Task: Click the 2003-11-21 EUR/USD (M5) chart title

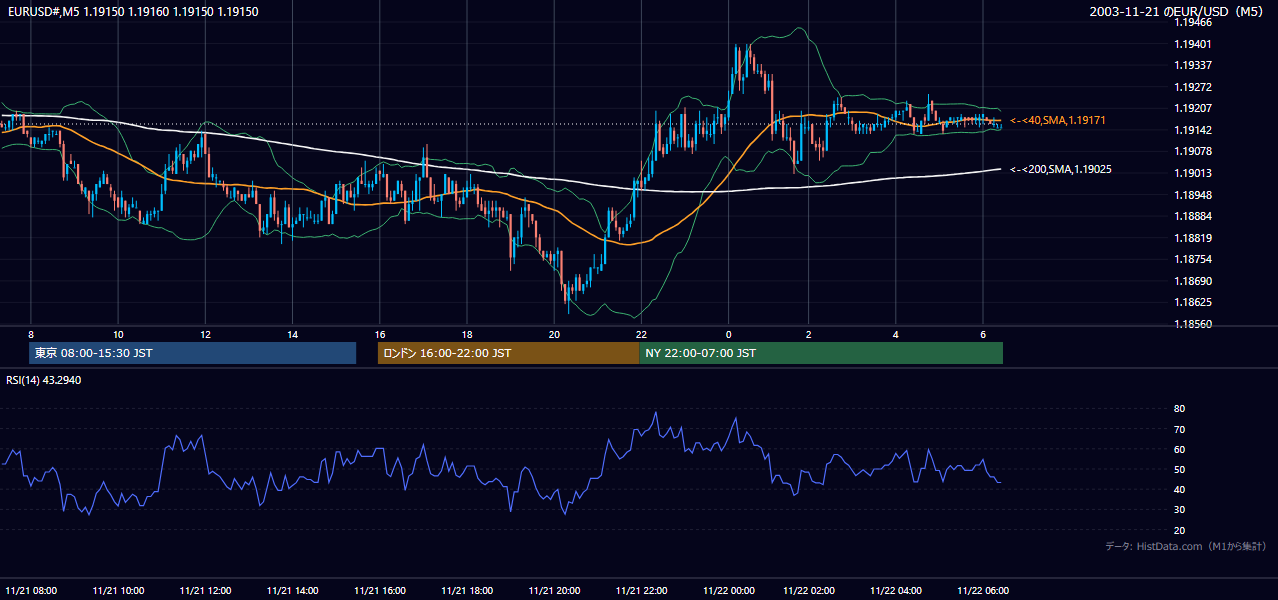Action: click(x=1178, y=11)
